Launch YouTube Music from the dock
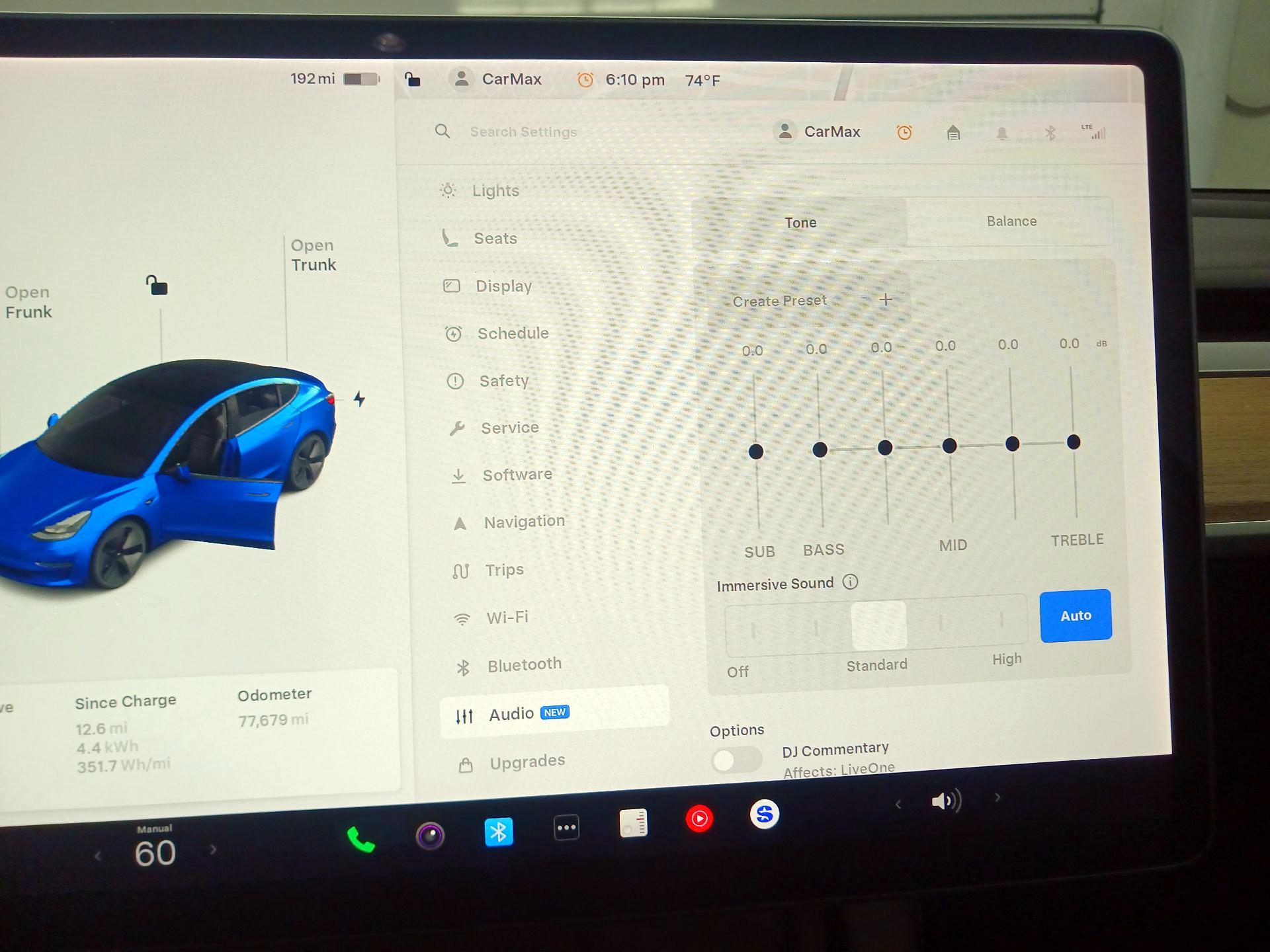 coord(700,818)
